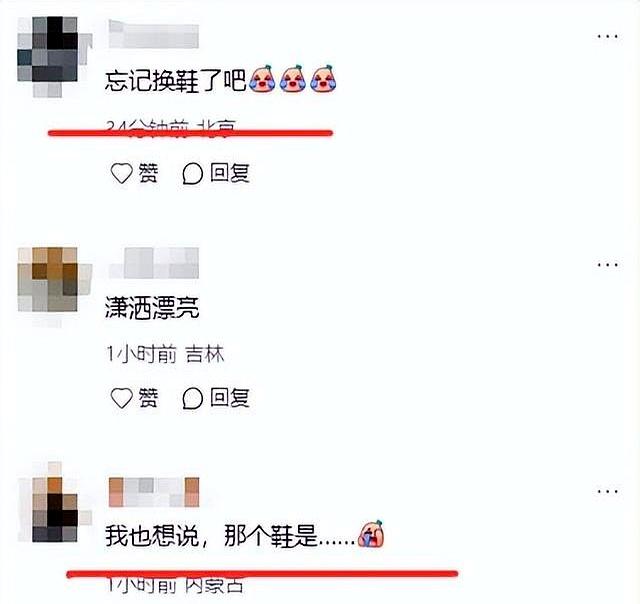This screenshot has height=604, width=640.
Task: Tap 回复 text under the 潇洒漂亮 comment
Action: click(x=229, y=397)
